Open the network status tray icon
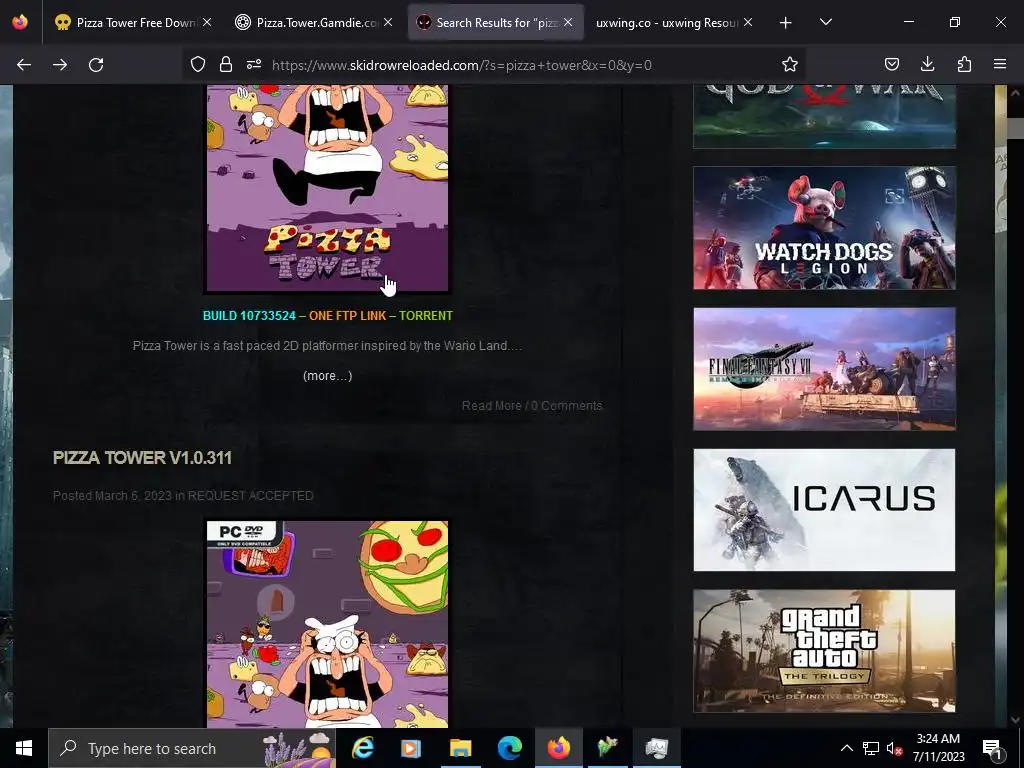The width and height of the screenshot is (1024, 768). 871,748
